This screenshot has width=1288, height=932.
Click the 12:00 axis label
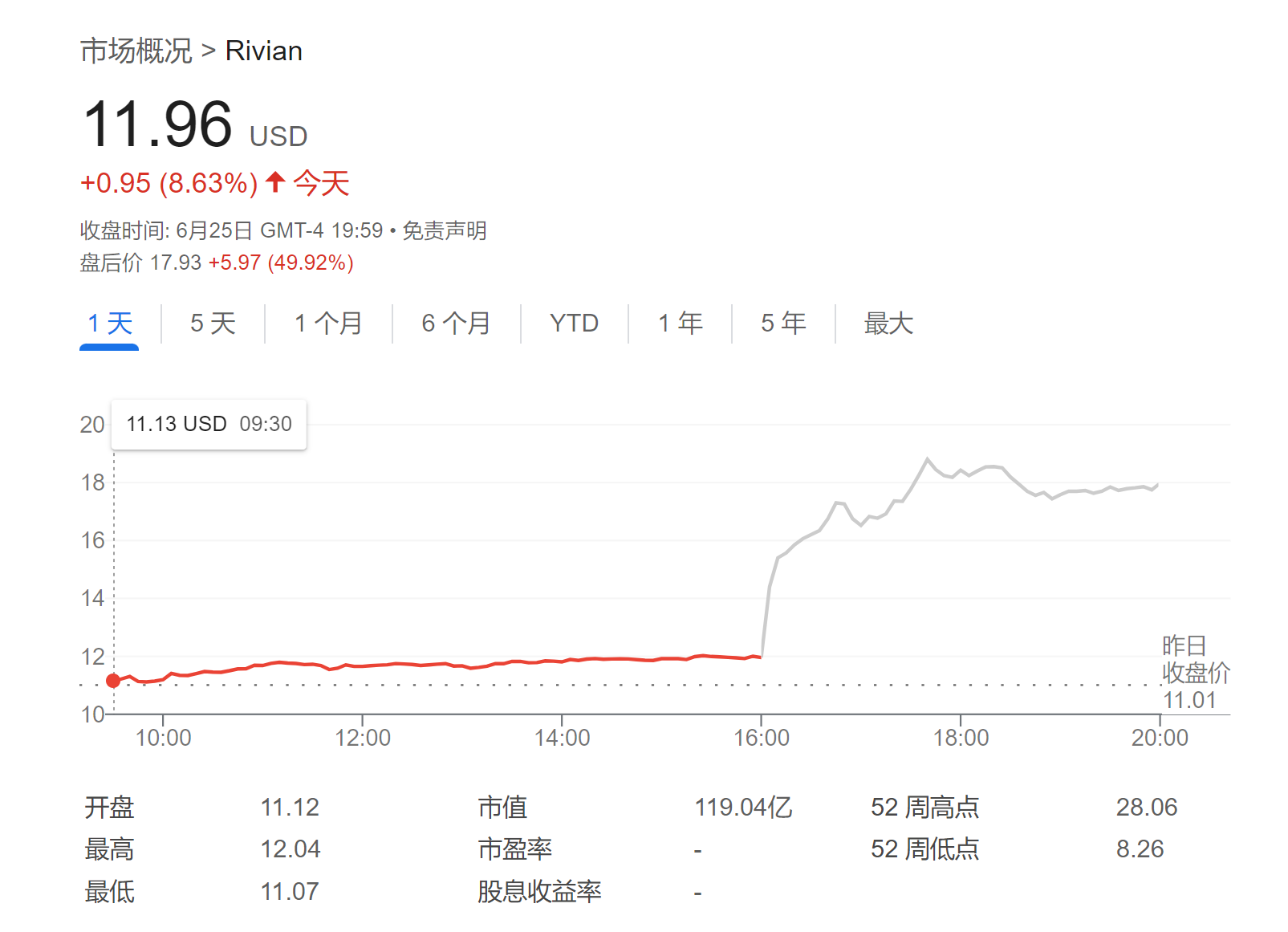point(363,738)
